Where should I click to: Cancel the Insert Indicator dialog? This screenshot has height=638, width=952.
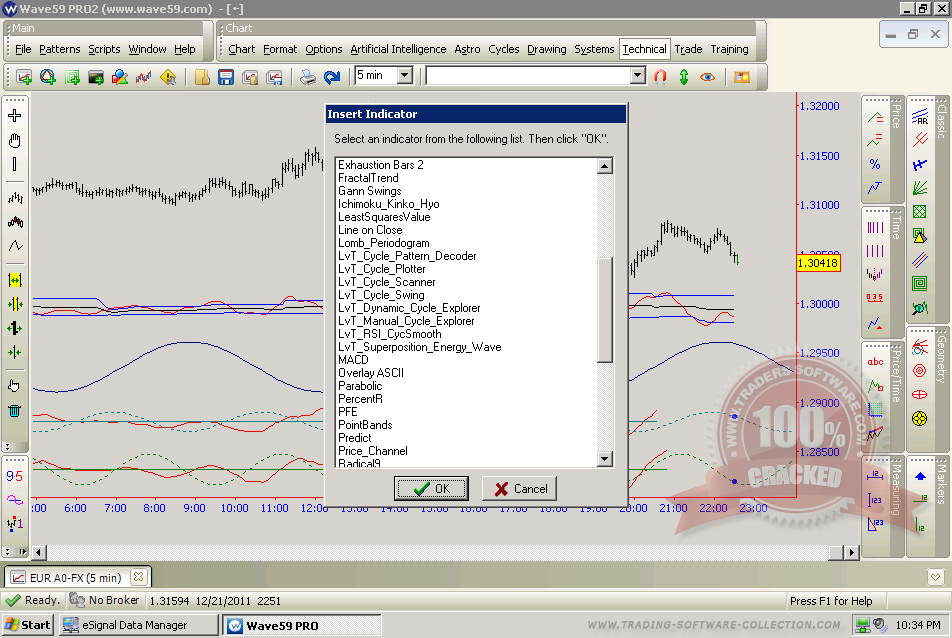[519, 489]
